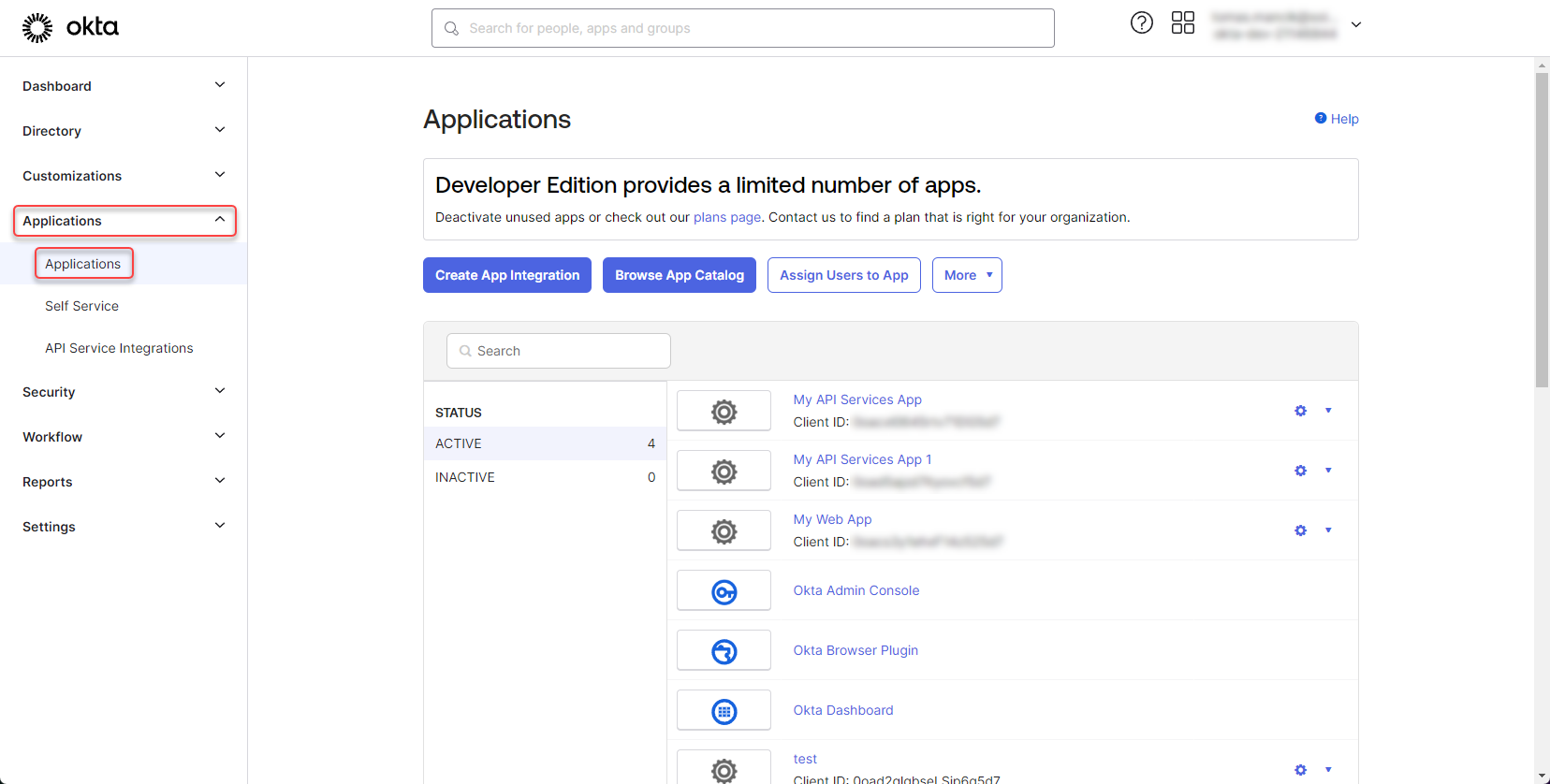Select Self Service in sidebar
The width and height of the screenshot is (1550, 784).
81,306
